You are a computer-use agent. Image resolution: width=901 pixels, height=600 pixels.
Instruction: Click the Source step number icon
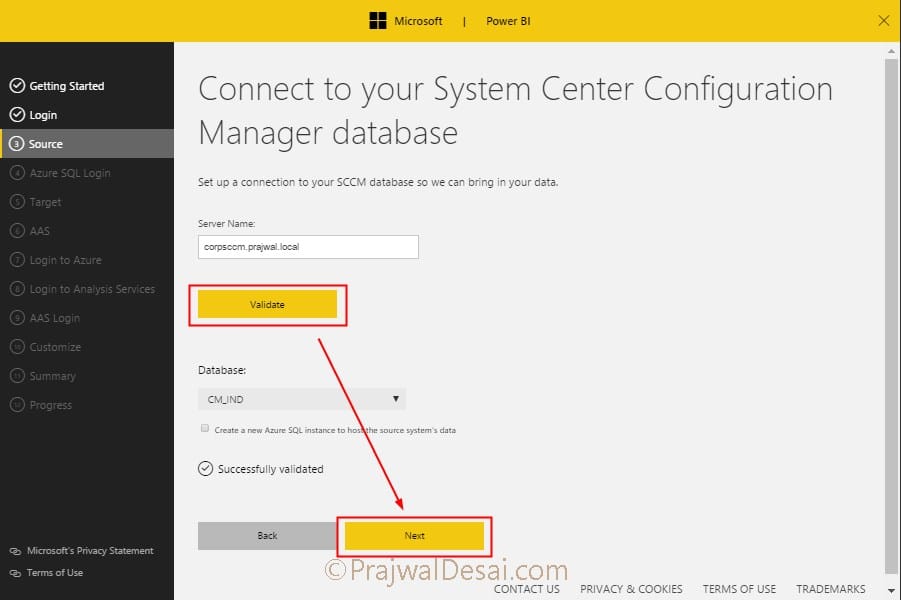[17, 144]
